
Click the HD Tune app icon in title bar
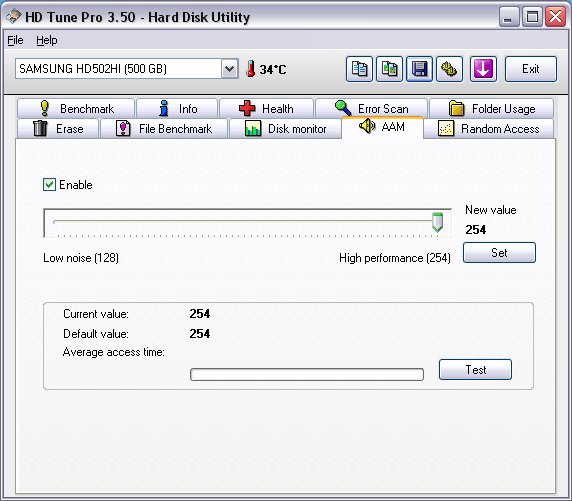pyautogui.click(x=14, y=16)
